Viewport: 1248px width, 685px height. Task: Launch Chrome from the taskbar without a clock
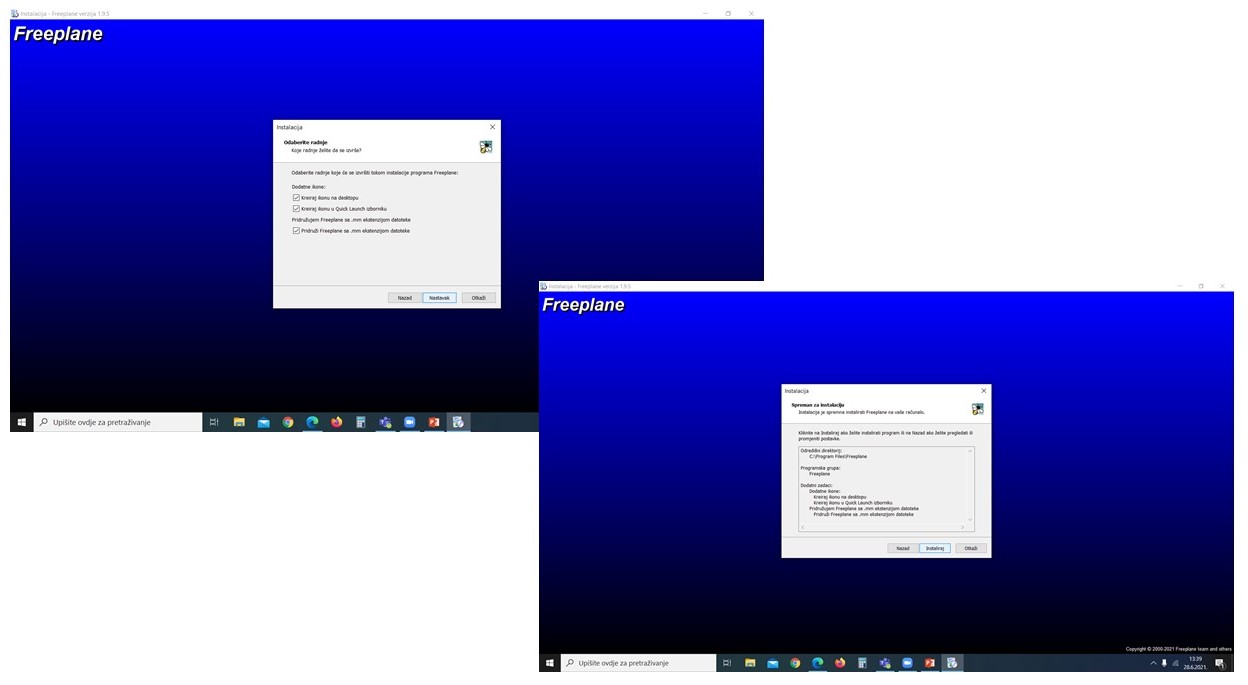coord(288,422)
